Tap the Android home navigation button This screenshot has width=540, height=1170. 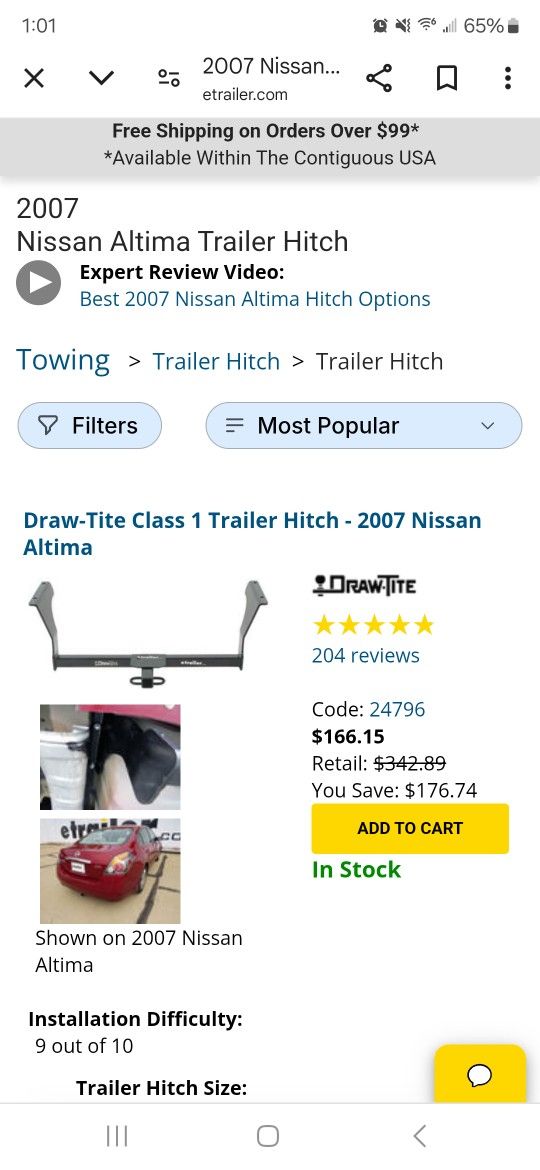click(269, 1136)
